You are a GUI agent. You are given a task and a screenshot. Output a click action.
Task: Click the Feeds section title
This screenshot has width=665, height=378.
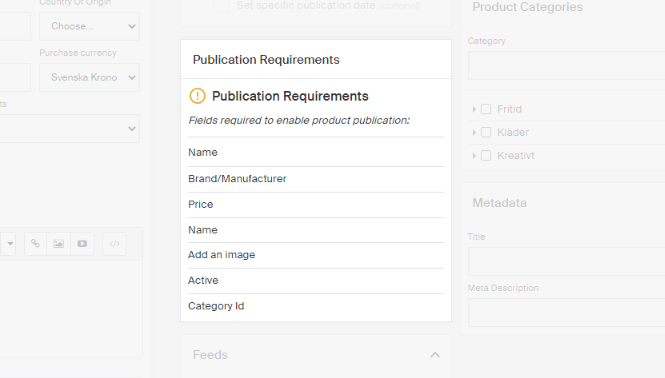(x=210, y=355)
